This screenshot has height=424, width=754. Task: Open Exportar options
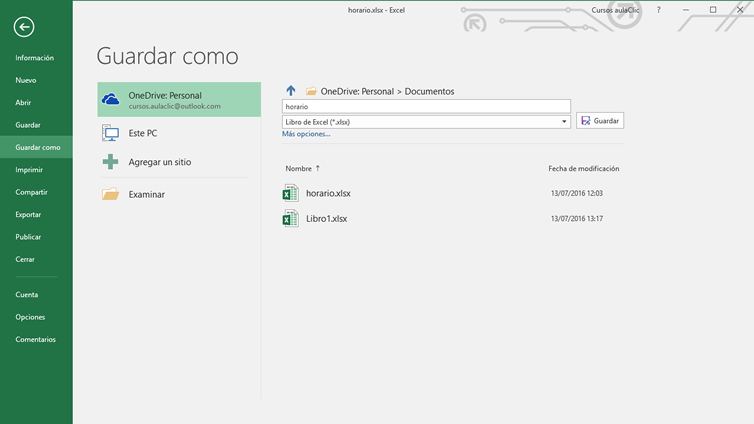pyautogui.click(x=36, y=214)
